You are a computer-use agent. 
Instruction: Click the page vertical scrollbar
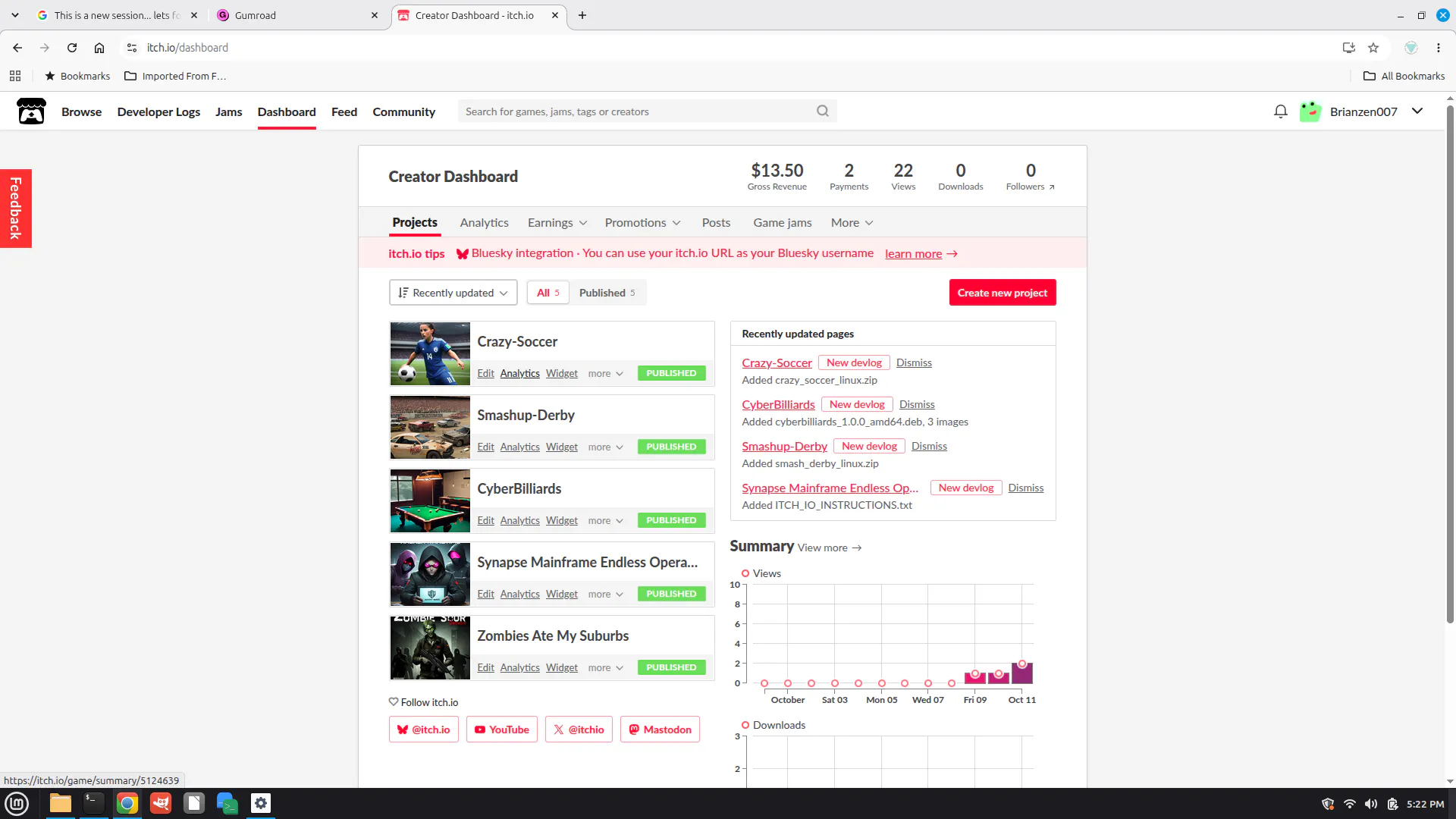pos(1450,364)
